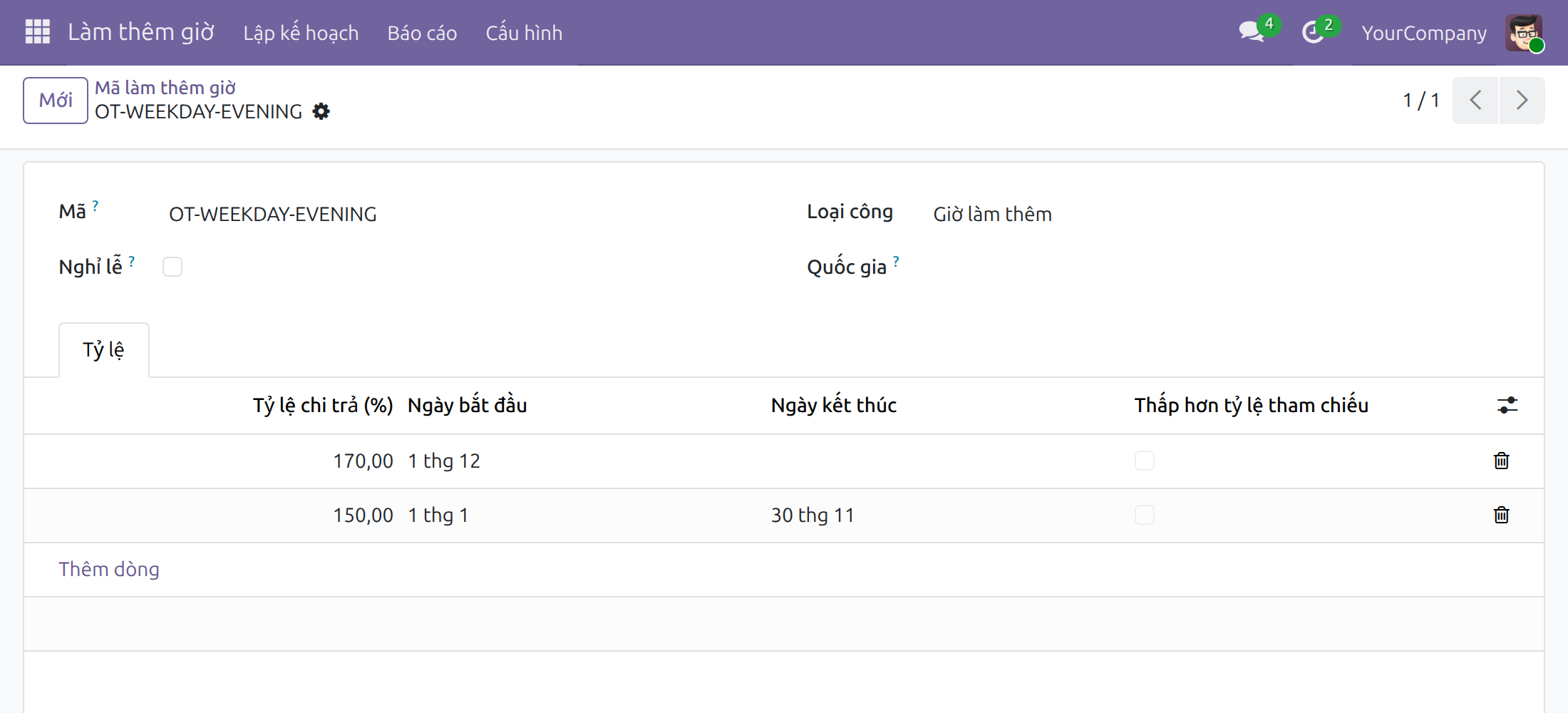The image size is (1568, 713).
Task: Open the column settings sliders icon
Action: click(1507, 405)
